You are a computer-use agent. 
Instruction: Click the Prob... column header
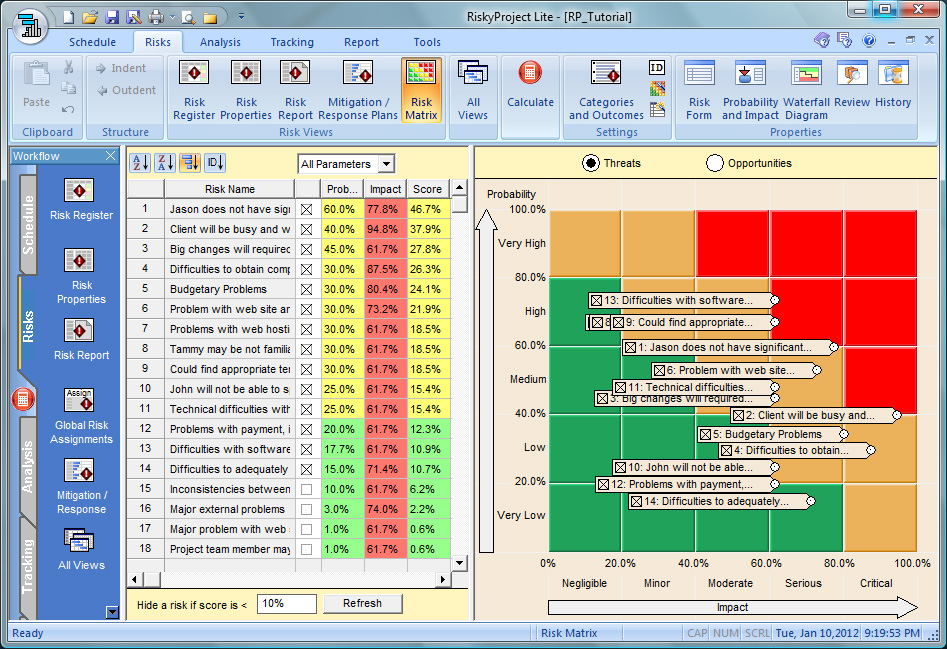342,189
